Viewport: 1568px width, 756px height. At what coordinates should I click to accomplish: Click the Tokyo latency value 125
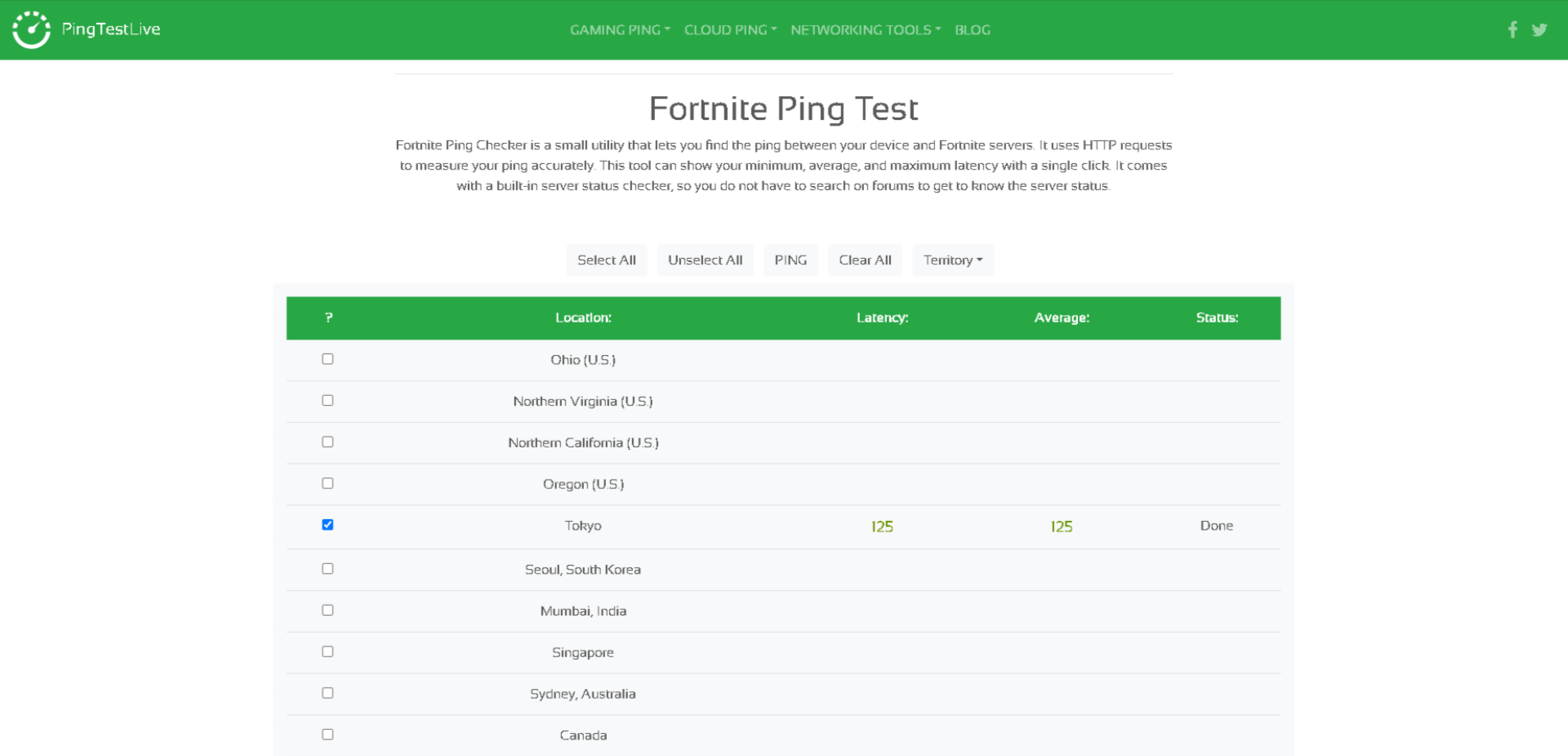(x=882, y=527)
